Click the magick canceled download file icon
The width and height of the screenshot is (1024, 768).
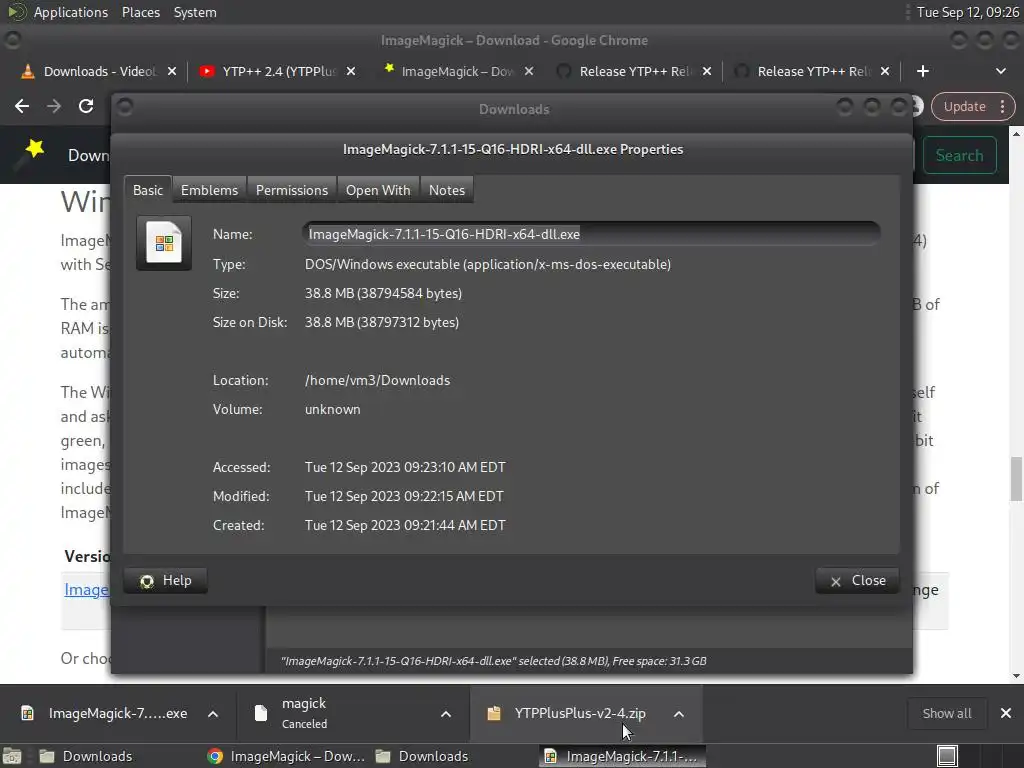click(x=261, y=713)
